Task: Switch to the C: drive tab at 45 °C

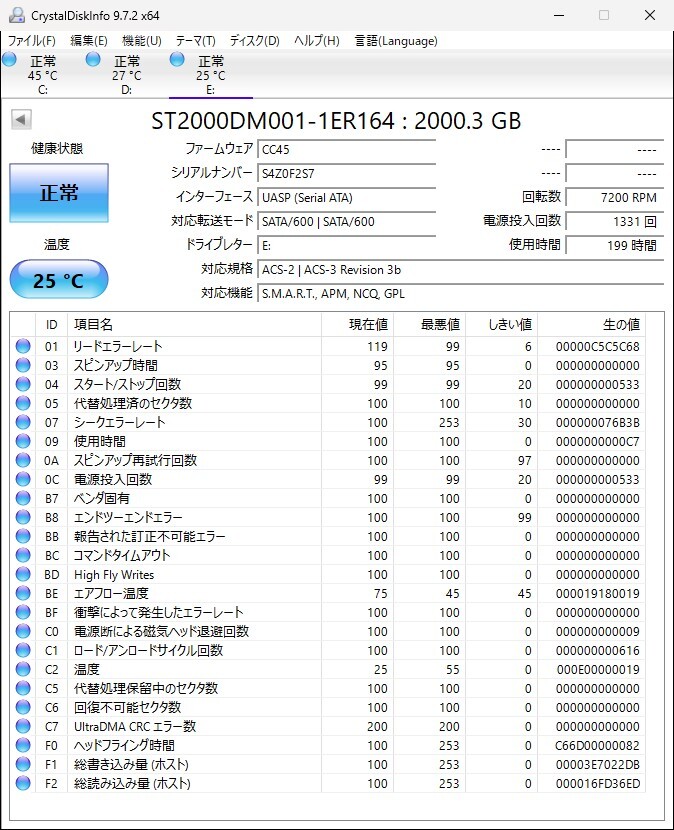Action: point(42,74)
